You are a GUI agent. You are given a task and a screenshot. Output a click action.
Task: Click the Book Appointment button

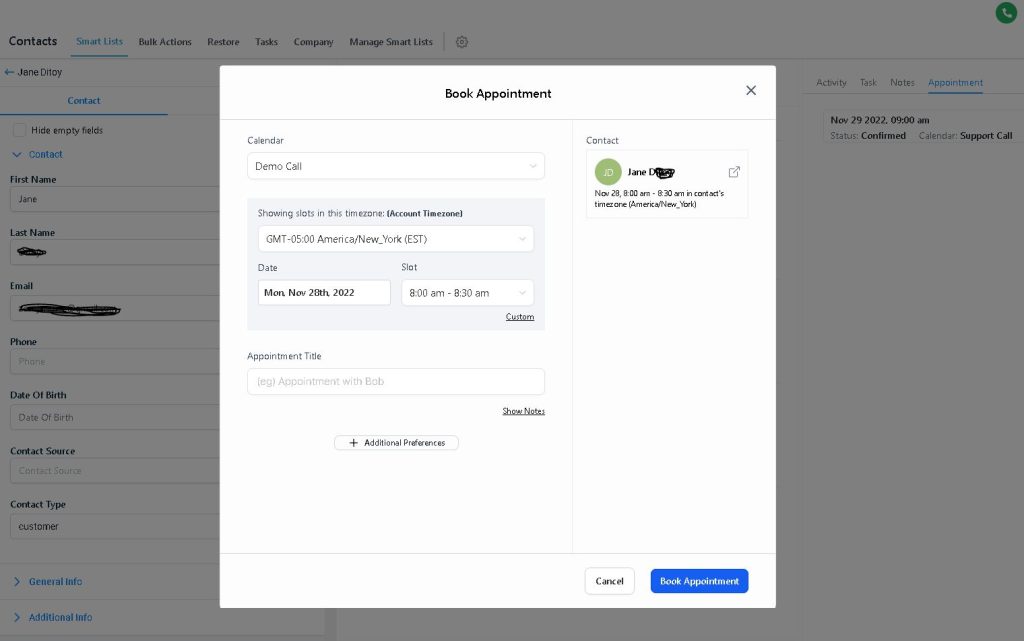(x=699, y=580)
